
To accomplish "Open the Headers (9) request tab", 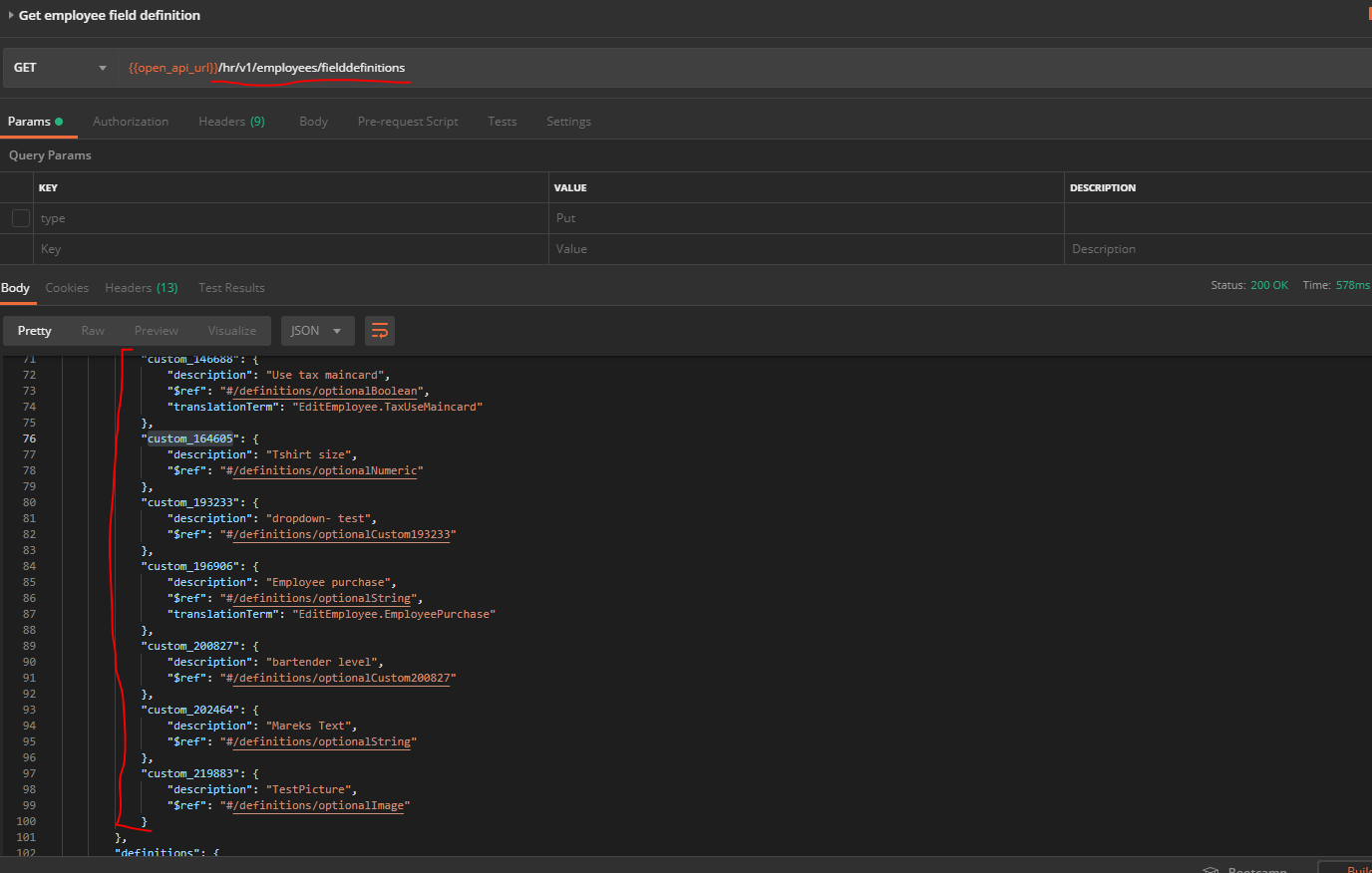I will (231, 121).
